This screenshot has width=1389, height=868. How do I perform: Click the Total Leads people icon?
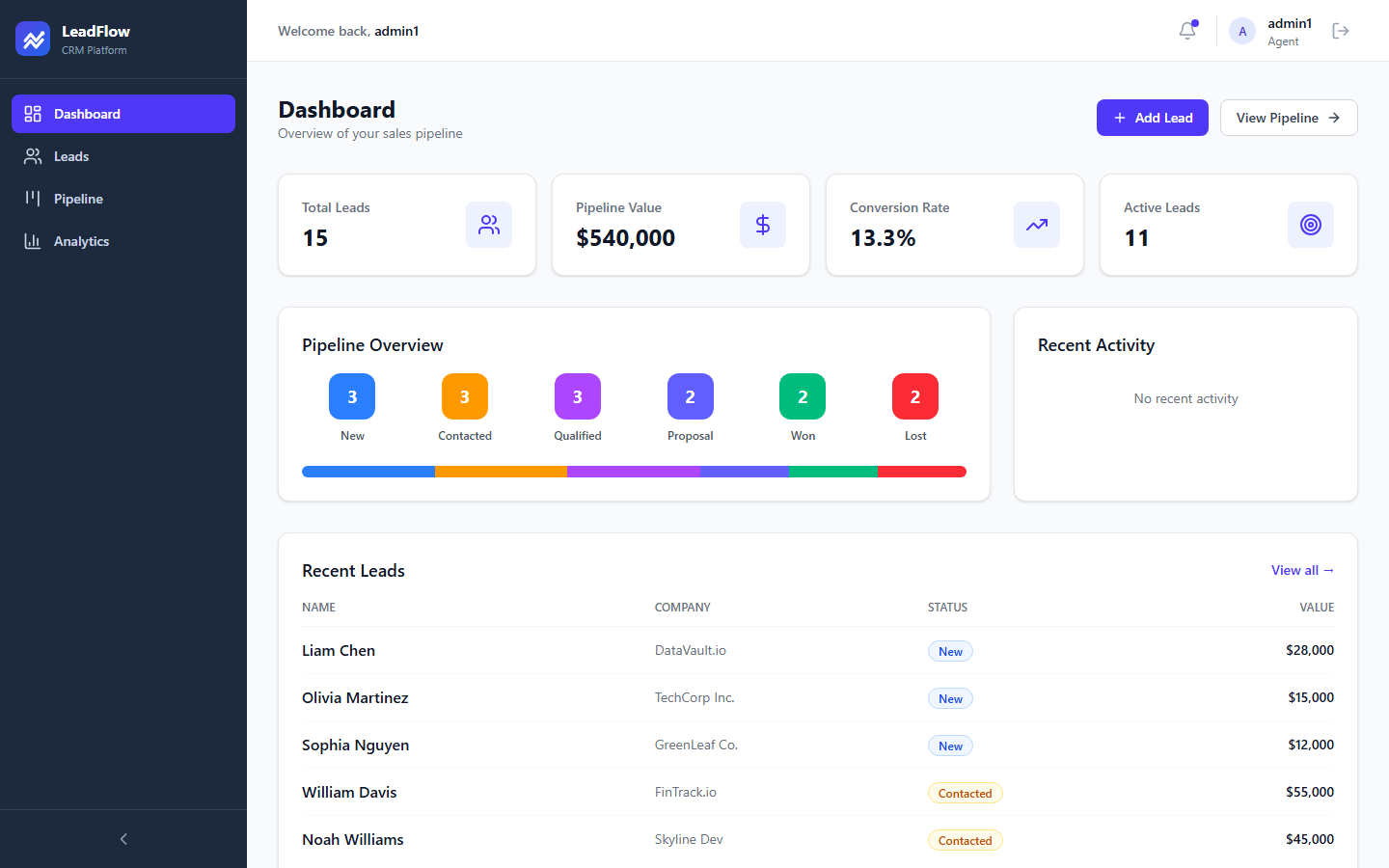coord(489,225)
